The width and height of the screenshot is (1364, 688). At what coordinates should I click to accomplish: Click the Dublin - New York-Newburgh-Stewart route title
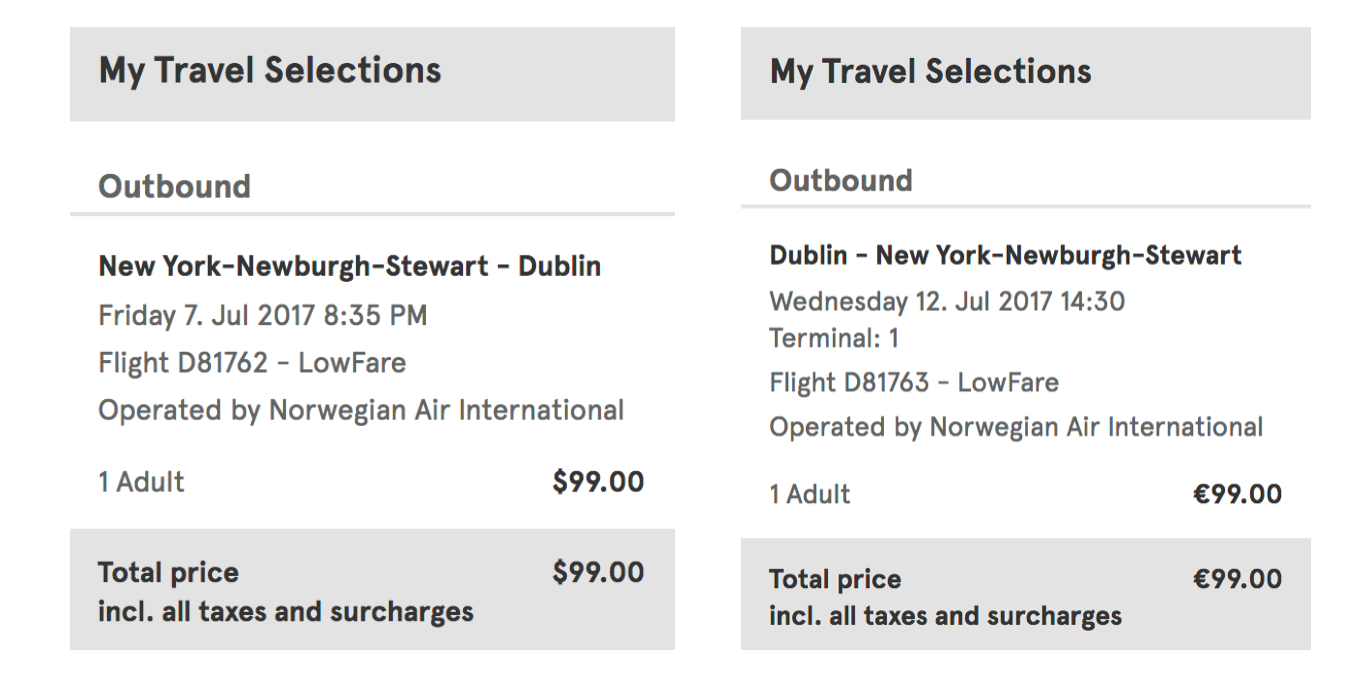coord(1005,255)
